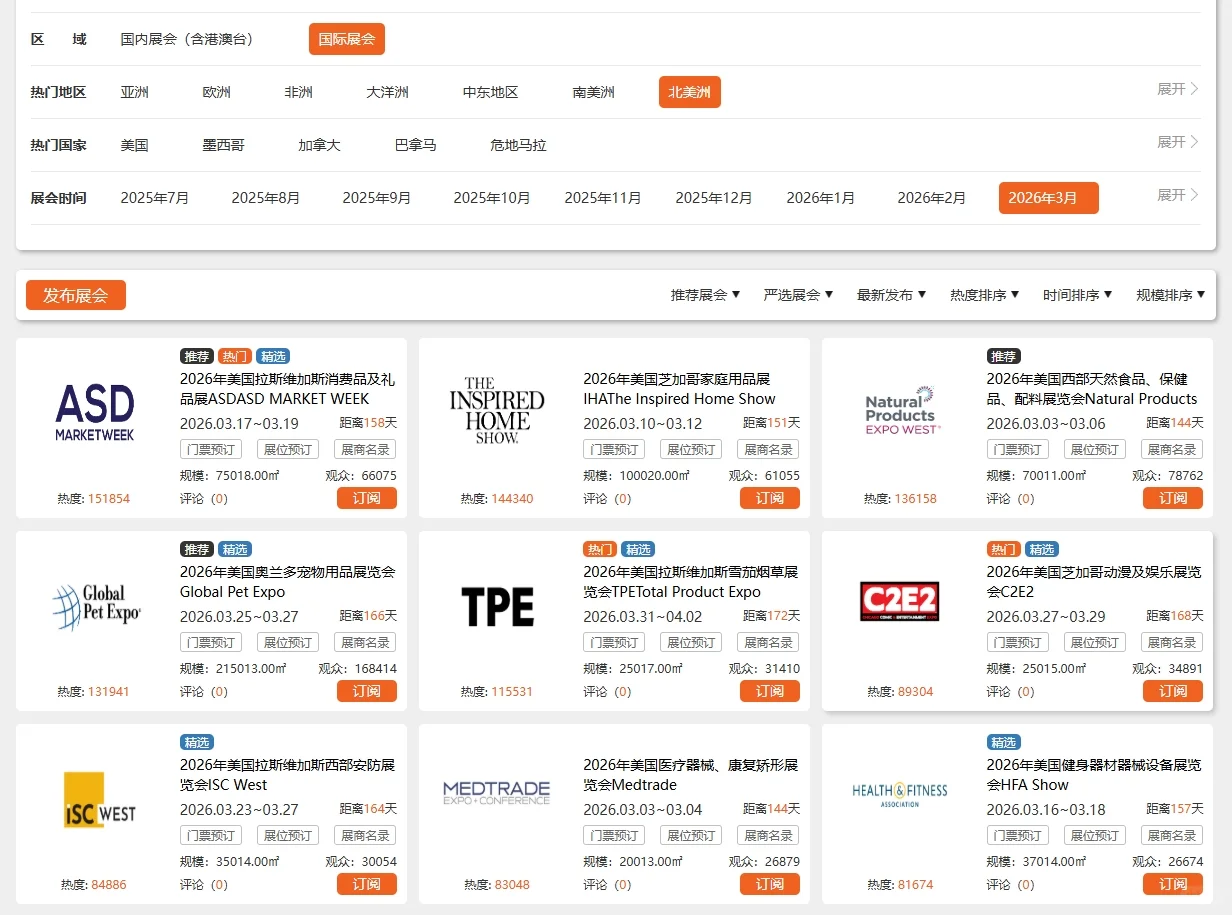
Task: Click 展商名录 for Natural Products Expo
Action: (x=1172, y=449)
